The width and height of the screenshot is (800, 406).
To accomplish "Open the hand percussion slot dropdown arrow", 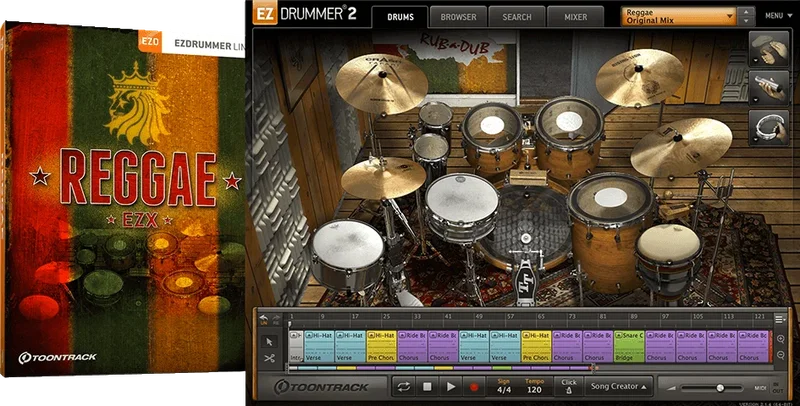I will coord(754,61).
